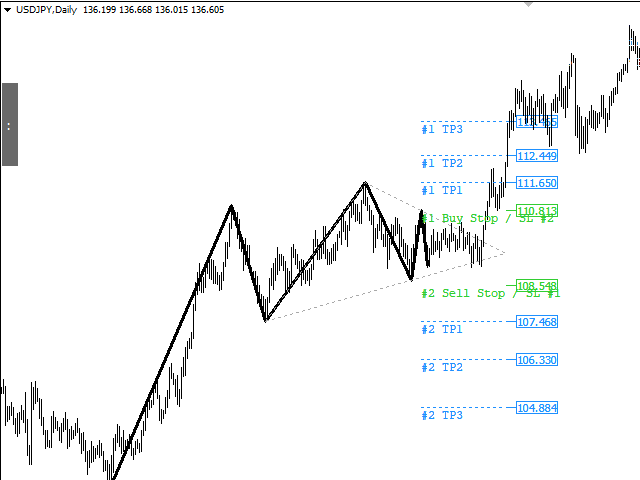Click the high price value 136.668
The image size is (640, 480).
coord(136,10)
